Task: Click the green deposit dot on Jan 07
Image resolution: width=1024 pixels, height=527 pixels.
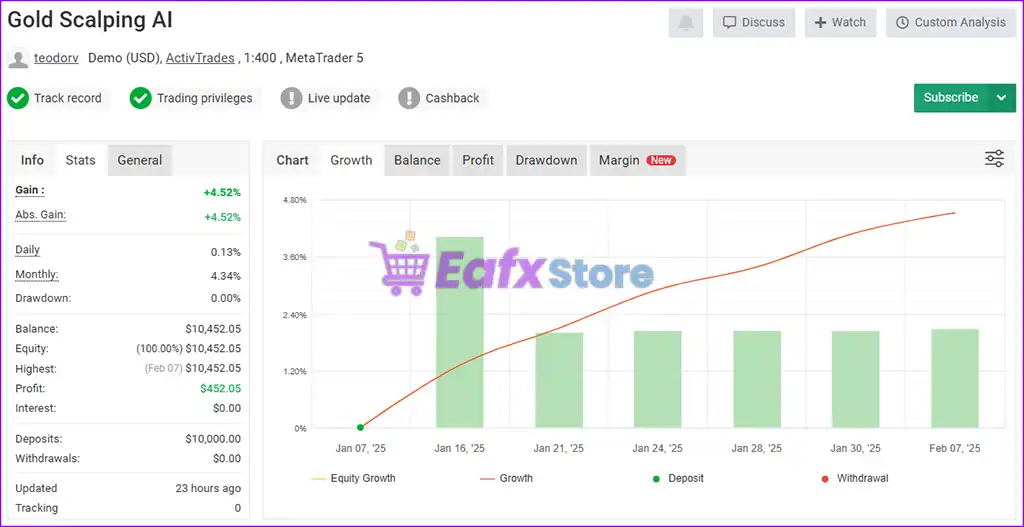Action: click(360, 427)
